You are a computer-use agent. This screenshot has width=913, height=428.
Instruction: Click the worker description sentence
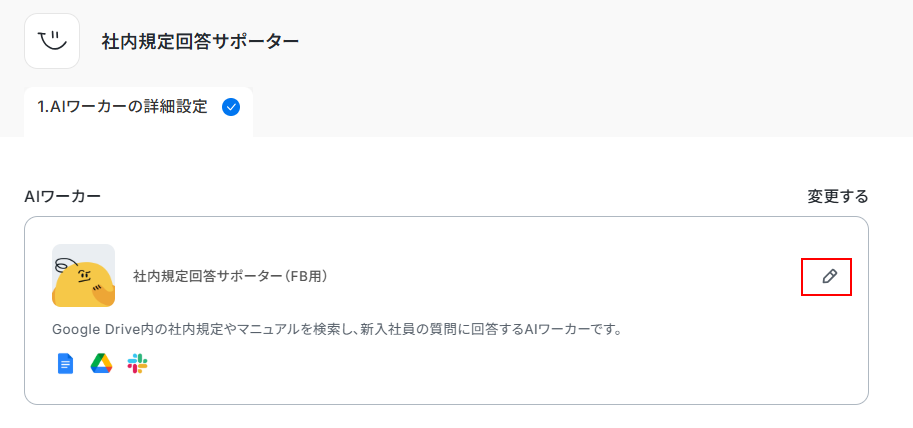[338, 330]
